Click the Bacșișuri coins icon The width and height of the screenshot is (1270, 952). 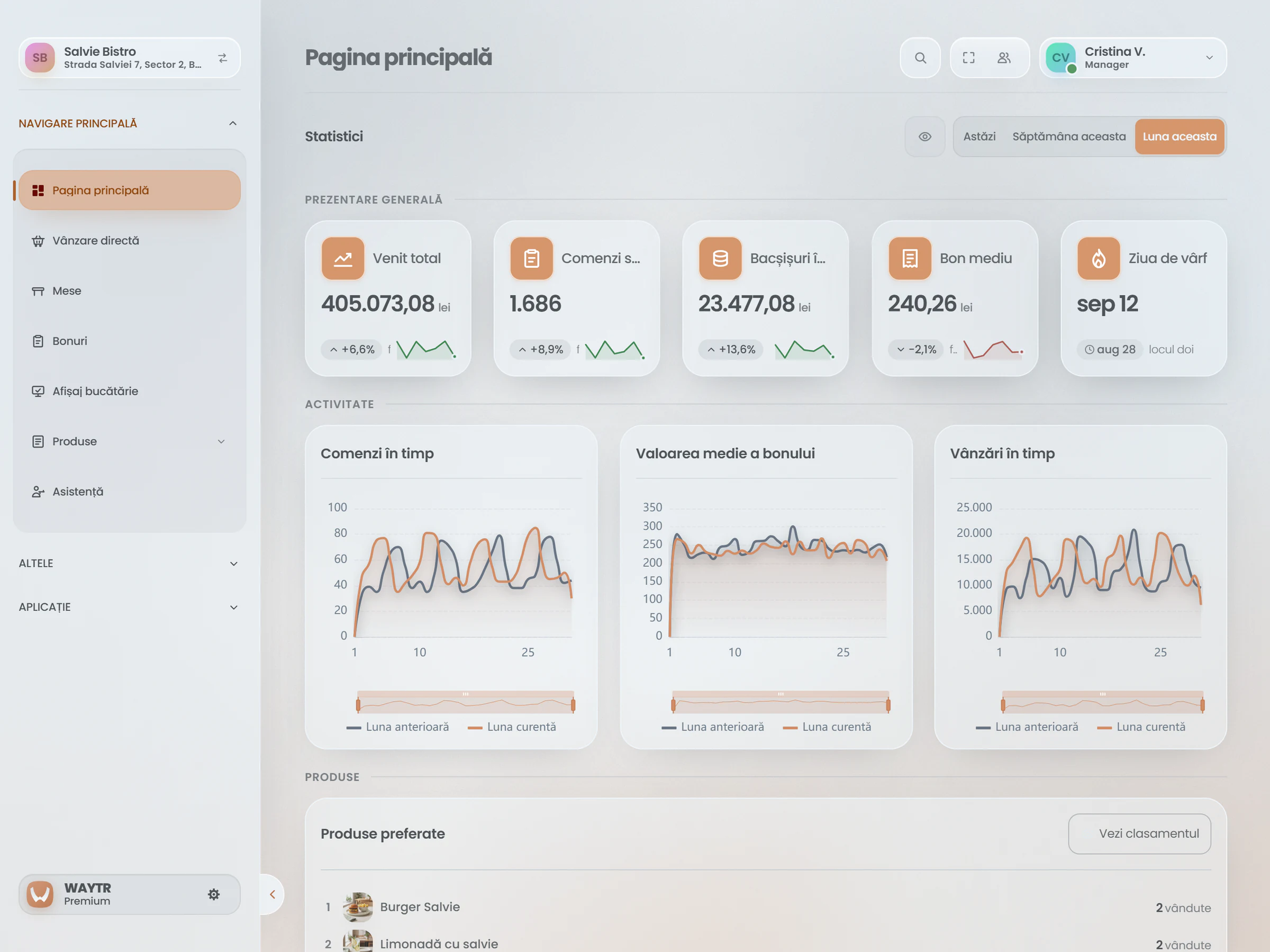coord(720,258)
